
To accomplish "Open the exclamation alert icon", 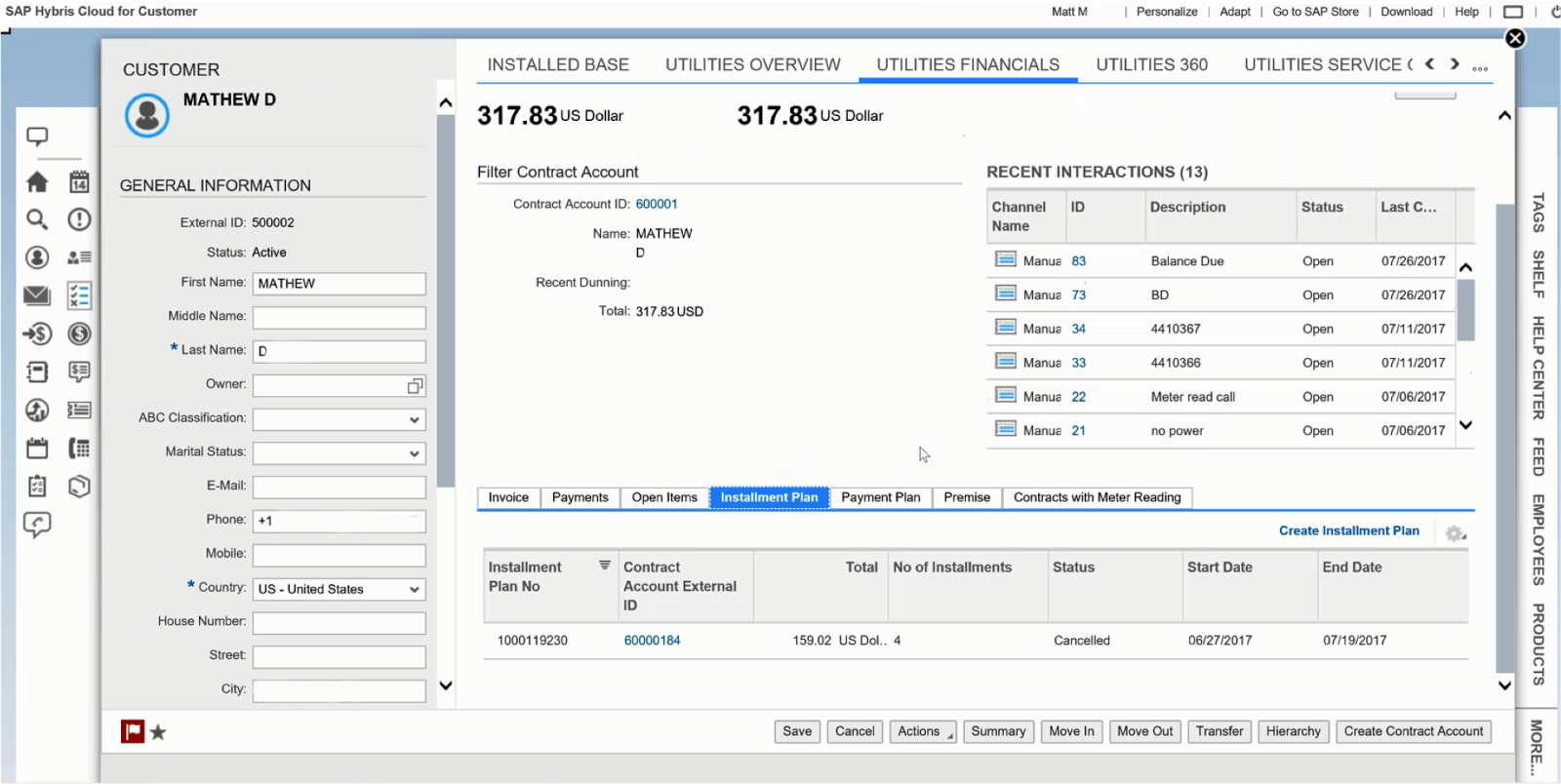I will tap(79, 219).
